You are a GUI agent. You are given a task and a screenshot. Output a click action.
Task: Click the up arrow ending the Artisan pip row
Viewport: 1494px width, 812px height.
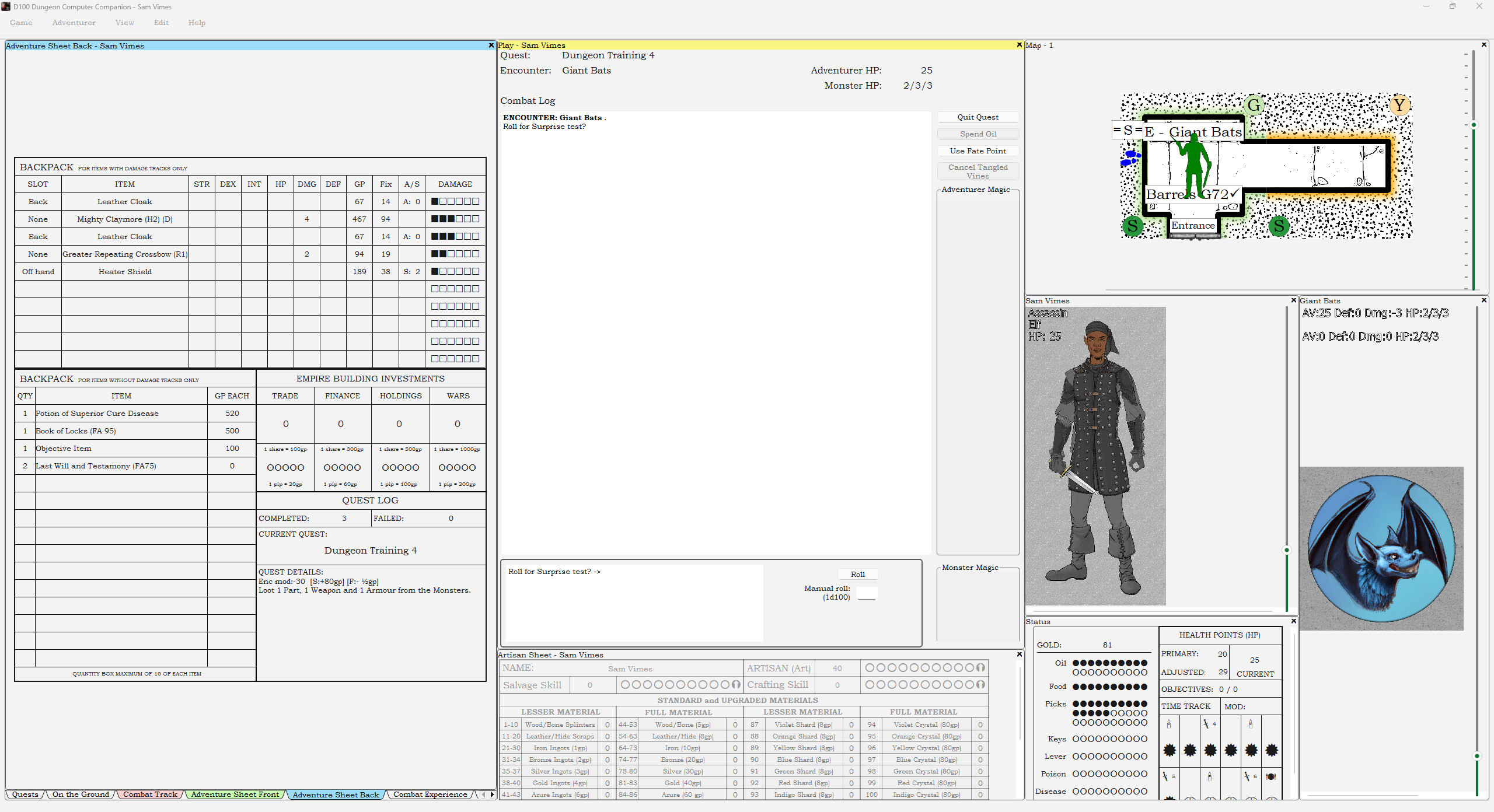(980, 668)
